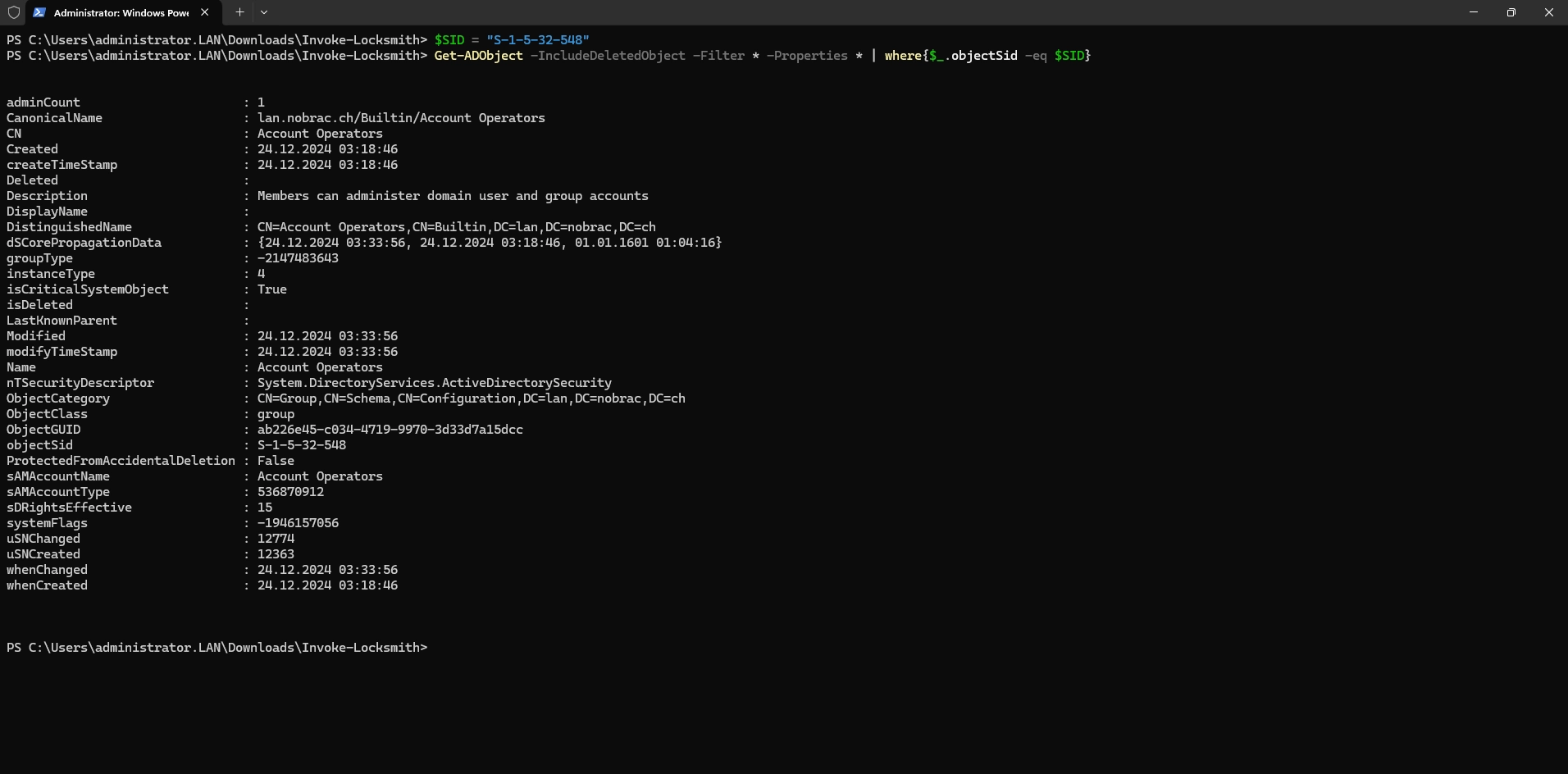Minimize the terminal window

pos(1474,12)
